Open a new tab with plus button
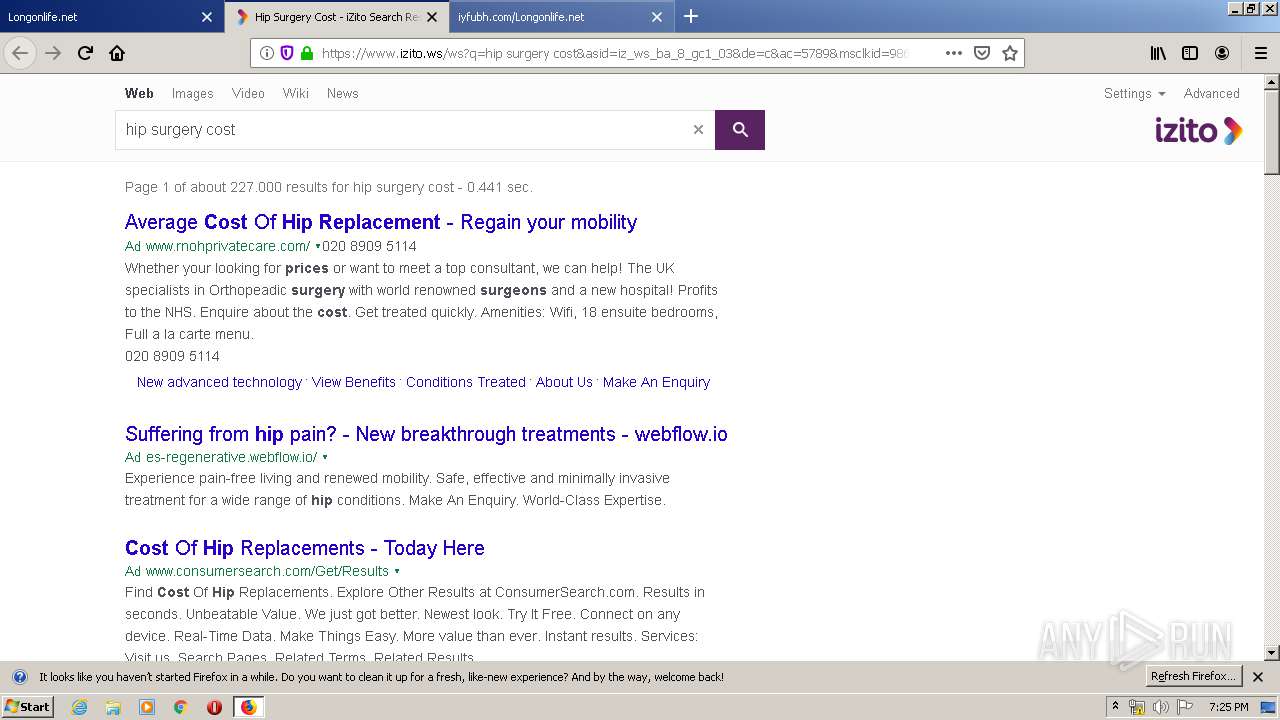The height and width of the screenshot is (720, 1280). pyautogui.click(x=691, y=16)
